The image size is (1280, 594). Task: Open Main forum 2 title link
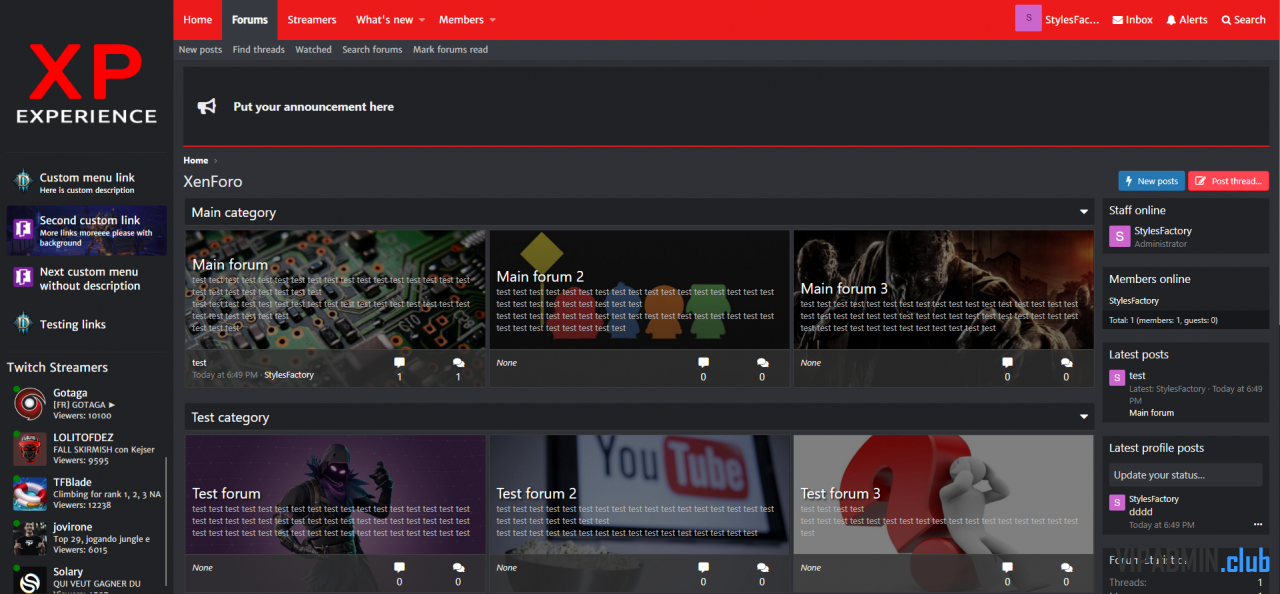(540, 277)
